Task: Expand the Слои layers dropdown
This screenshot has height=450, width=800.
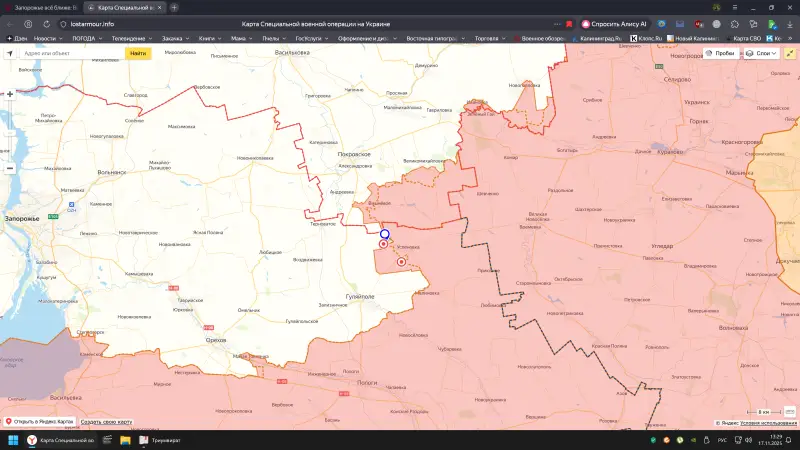Action: (x=762, y=53)
